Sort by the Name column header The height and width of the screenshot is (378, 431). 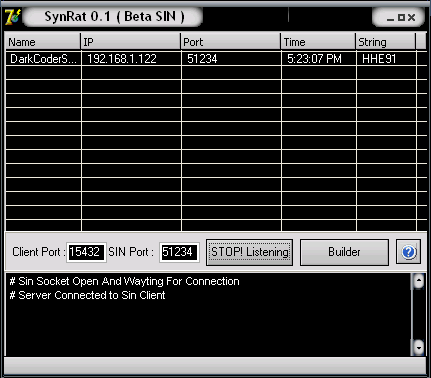(x=43, y=42)
